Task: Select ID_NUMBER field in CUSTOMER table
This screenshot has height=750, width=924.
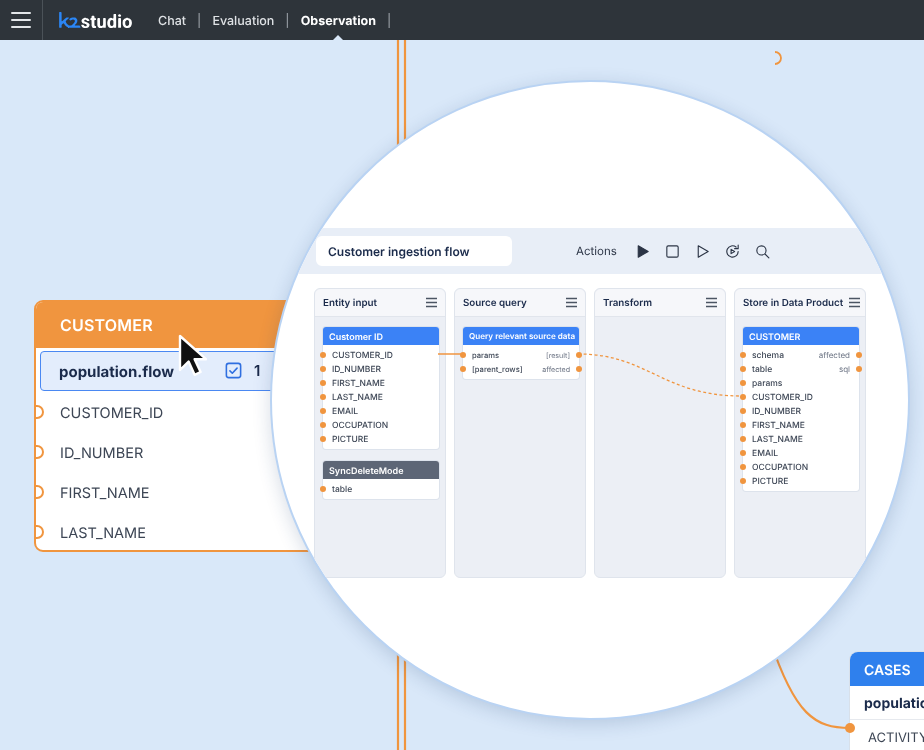Action: click(101, 452)
